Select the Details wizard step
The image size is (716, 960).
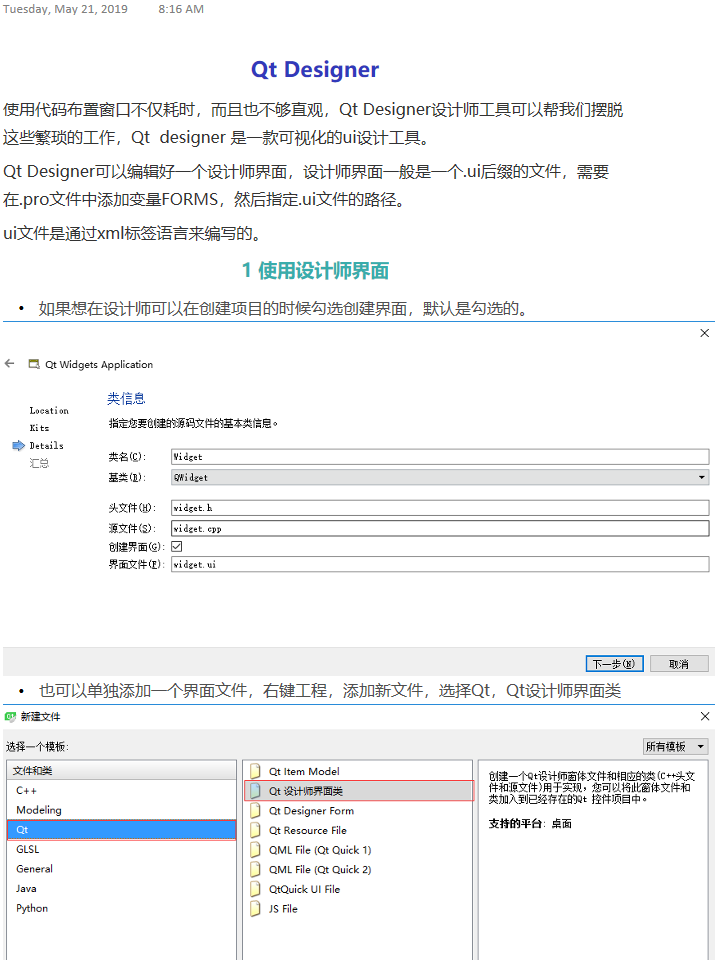(47, 446)
